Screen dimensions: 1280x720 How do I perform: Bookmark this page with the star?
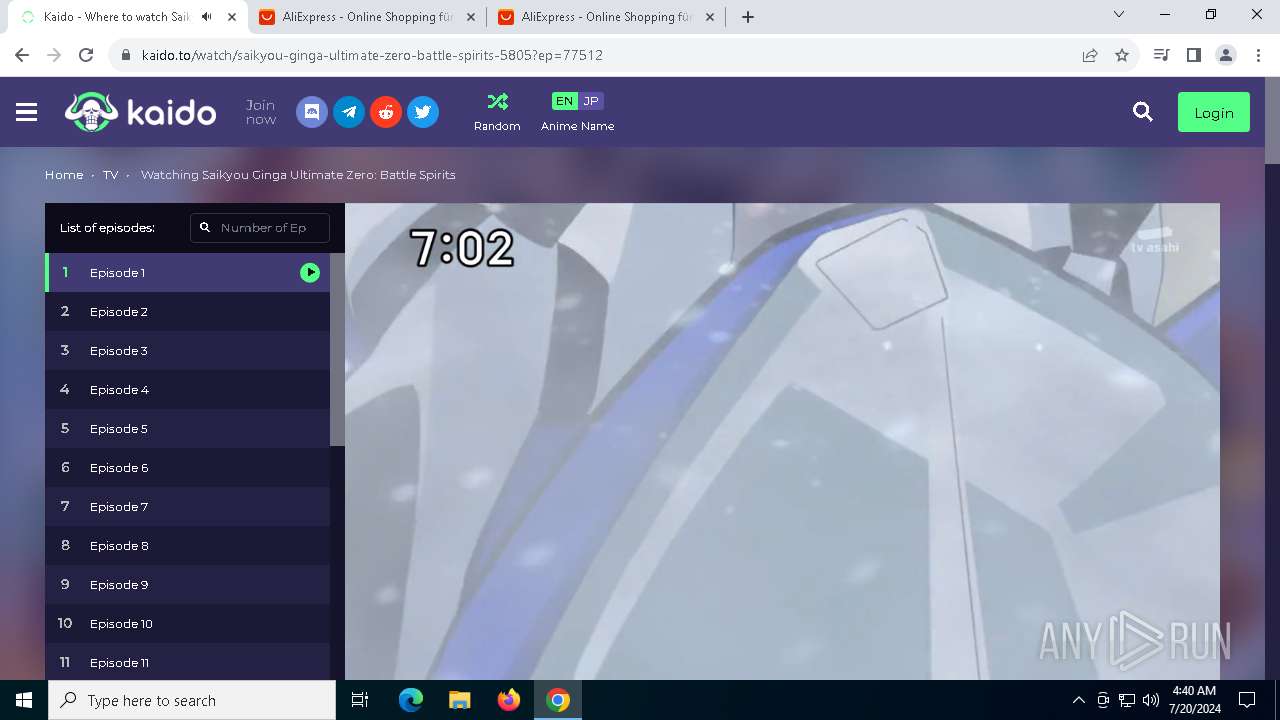coord(1122,55)
